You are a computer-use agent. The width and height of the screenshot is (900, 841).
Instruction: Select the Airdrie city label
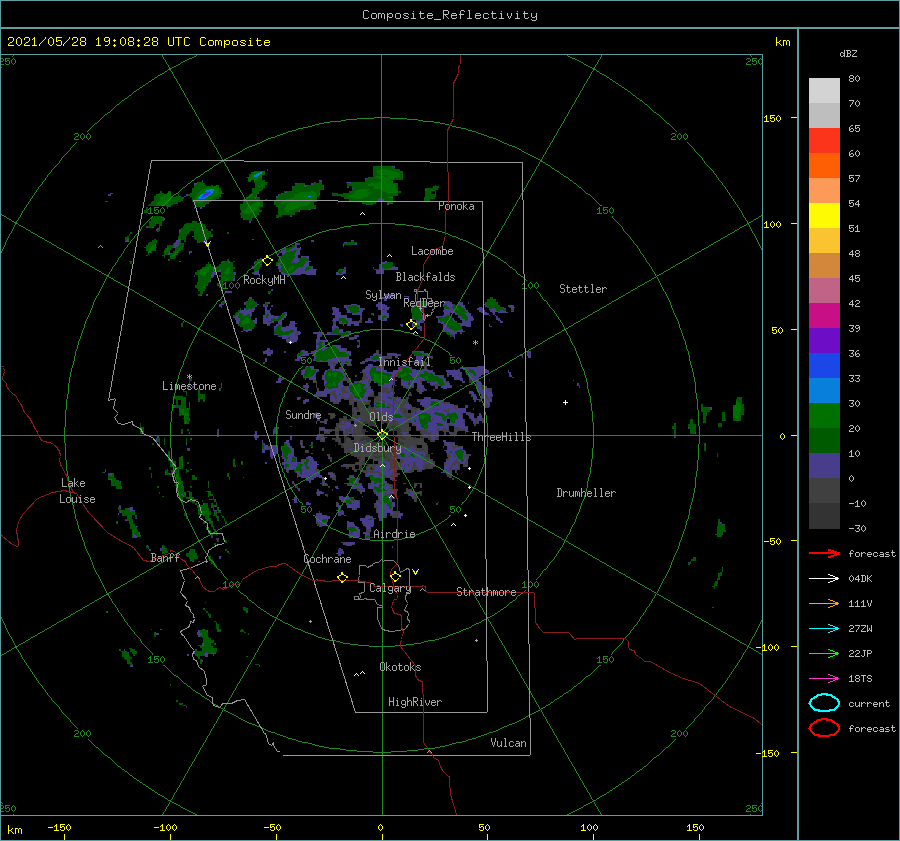point(394,534)
